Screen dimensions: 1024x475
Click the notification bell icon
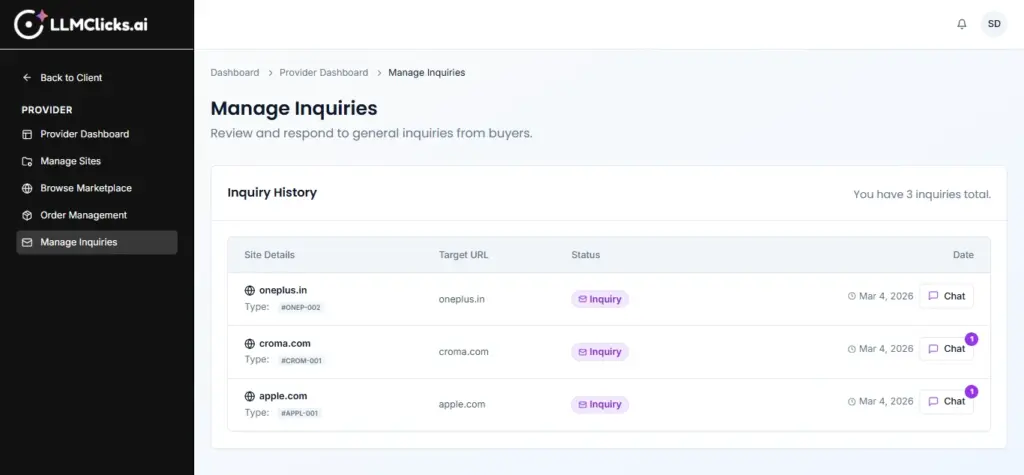(962, 24)
